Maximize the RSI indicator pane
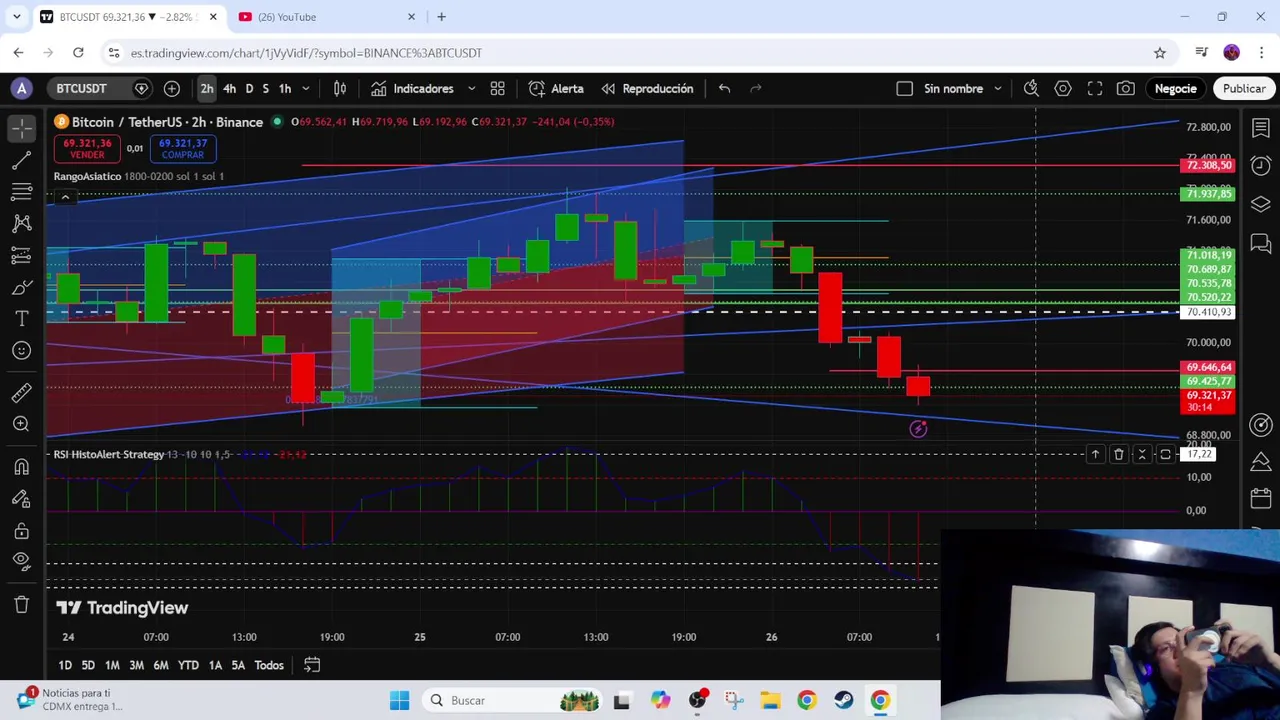The height and width of the screenshot is (720, 1280). pyautogui.click(x=1165, y=455)
